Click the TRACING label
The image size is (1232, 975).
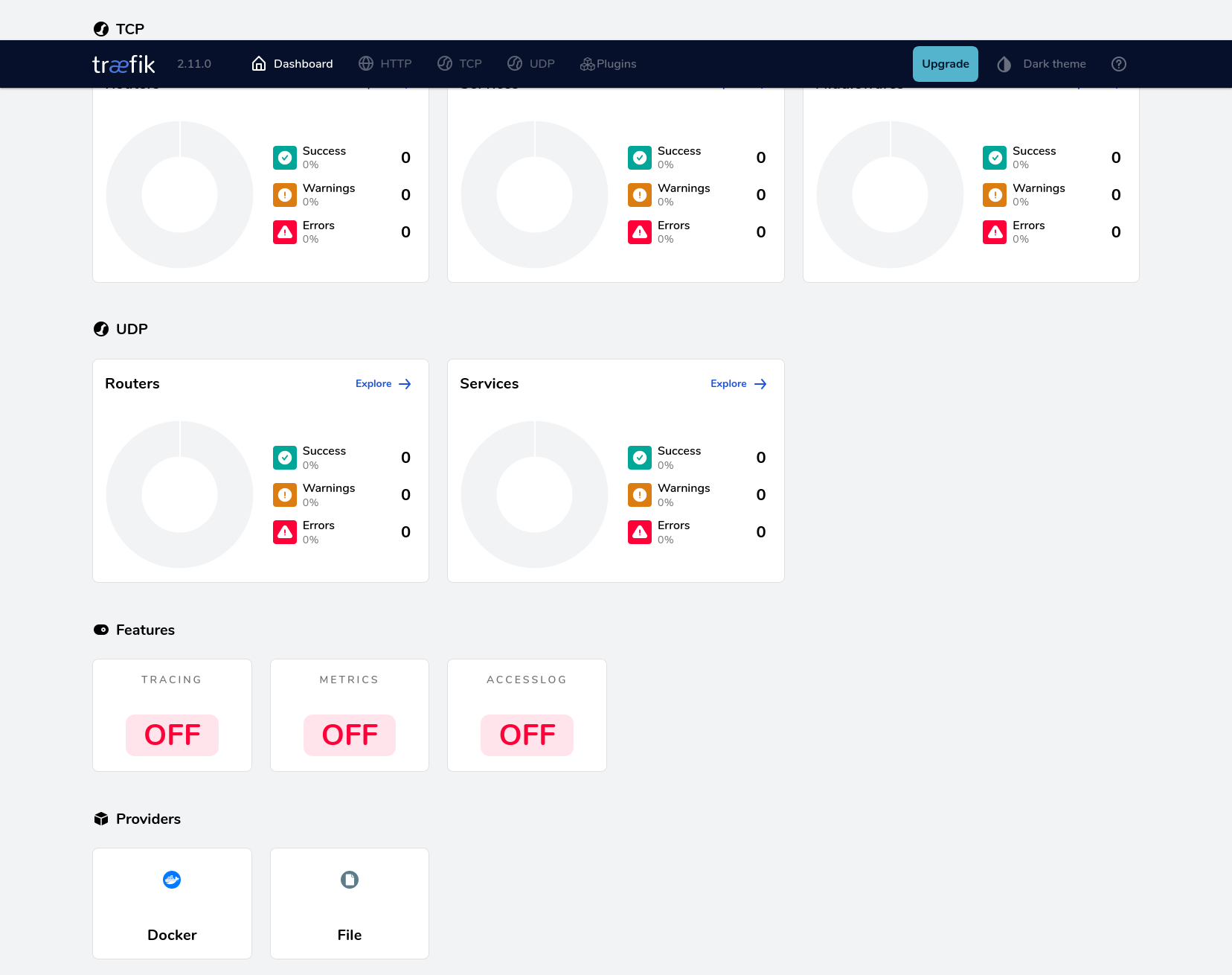[x=172, y=680]
